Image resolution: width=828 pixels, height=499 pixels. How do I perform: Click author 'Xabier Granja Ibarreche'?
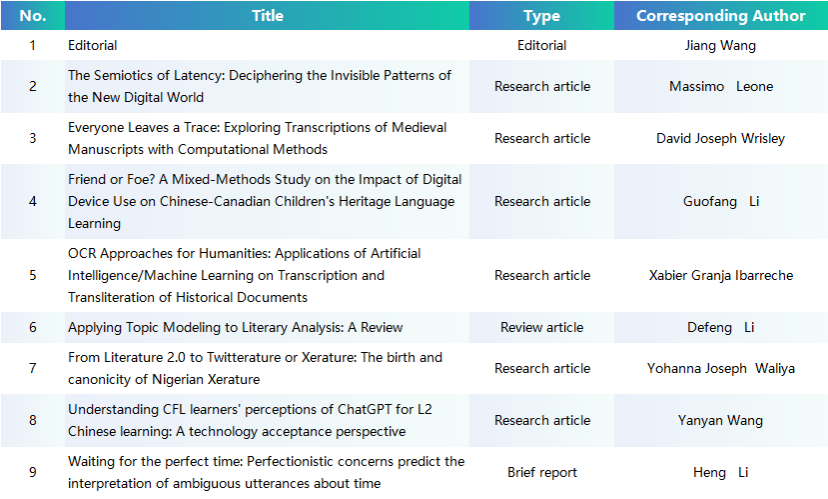720,275
